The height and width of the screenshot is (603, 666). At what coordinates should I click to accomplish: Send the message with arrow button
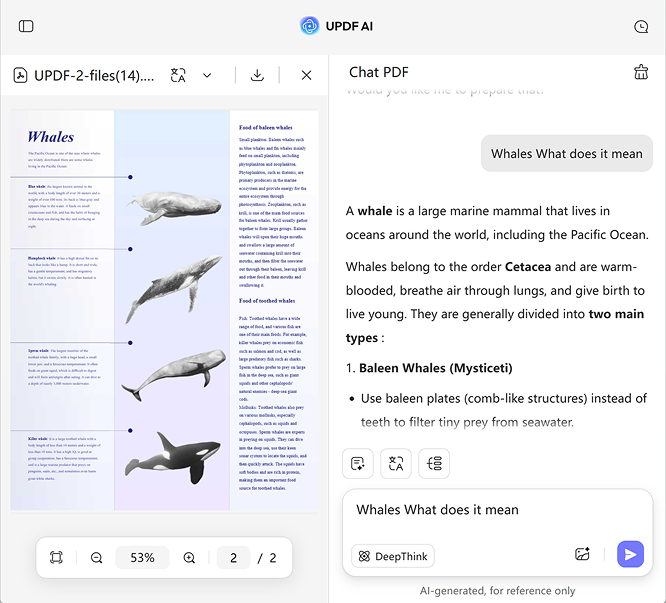pos(630,554)
